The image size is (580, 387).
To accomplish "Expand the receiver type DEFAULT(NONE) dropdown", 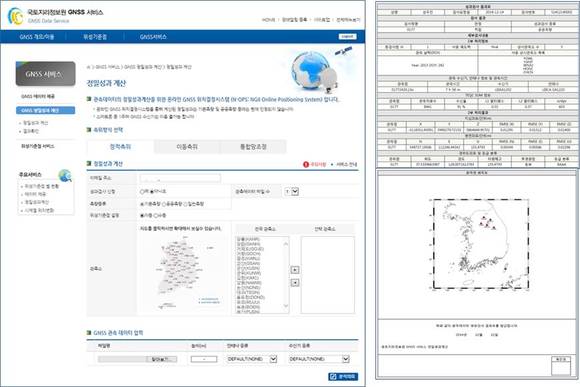I will (x=319, y=359).
